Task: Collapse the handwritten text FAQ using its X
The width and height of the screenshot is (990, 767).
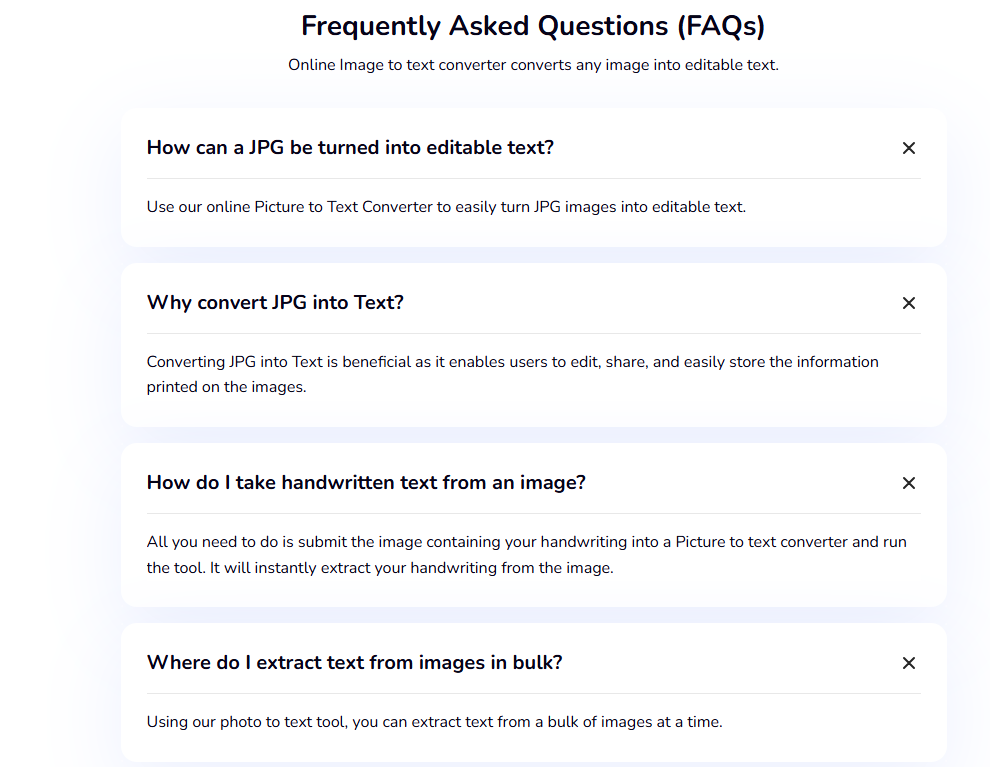Action: tap(909, 483)
